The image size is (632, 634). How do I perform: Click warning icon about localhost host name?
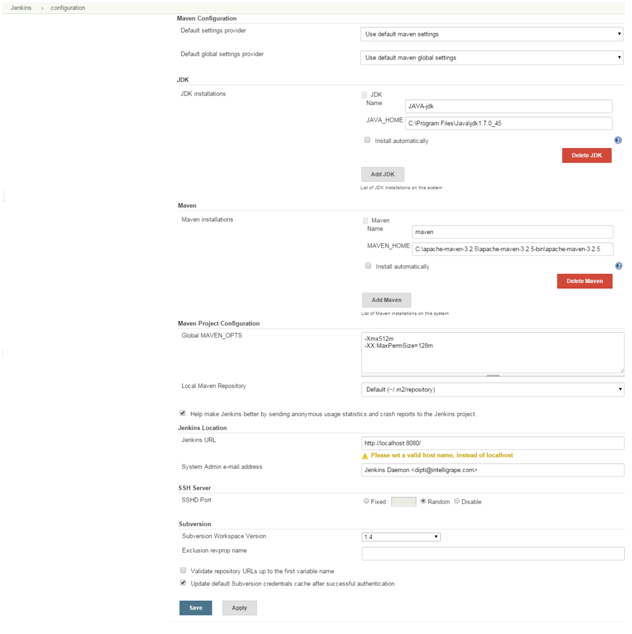[365, 456]
